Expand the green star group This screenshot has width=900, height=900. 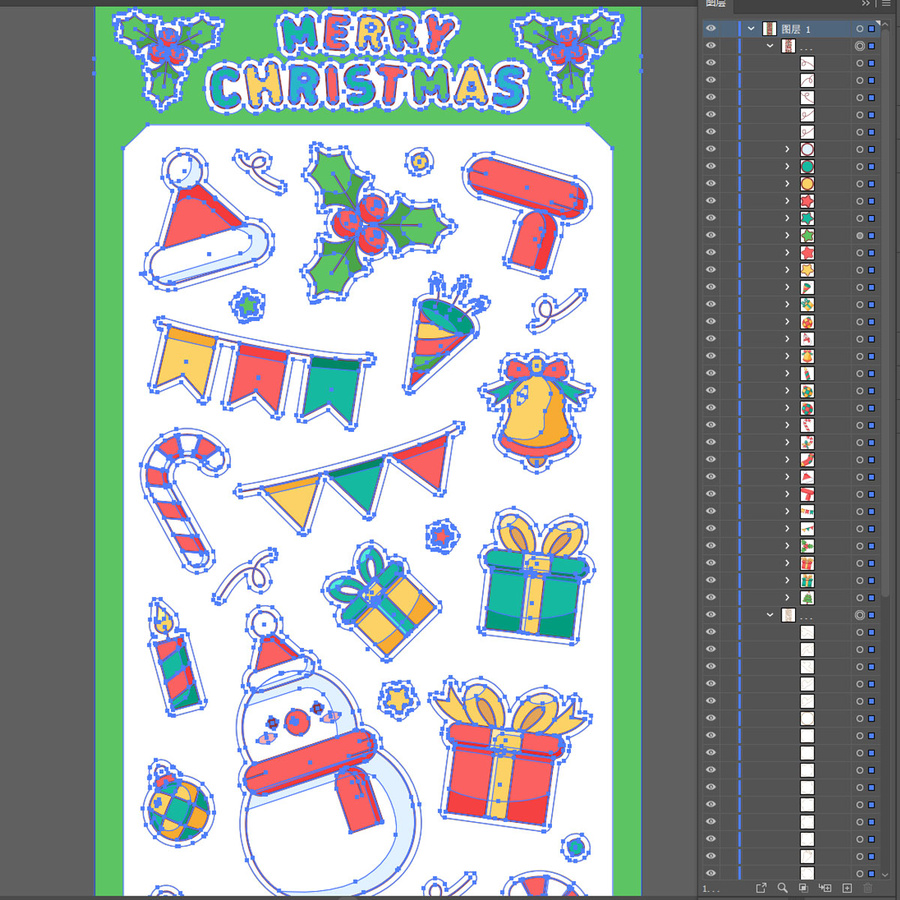[788, 235]
